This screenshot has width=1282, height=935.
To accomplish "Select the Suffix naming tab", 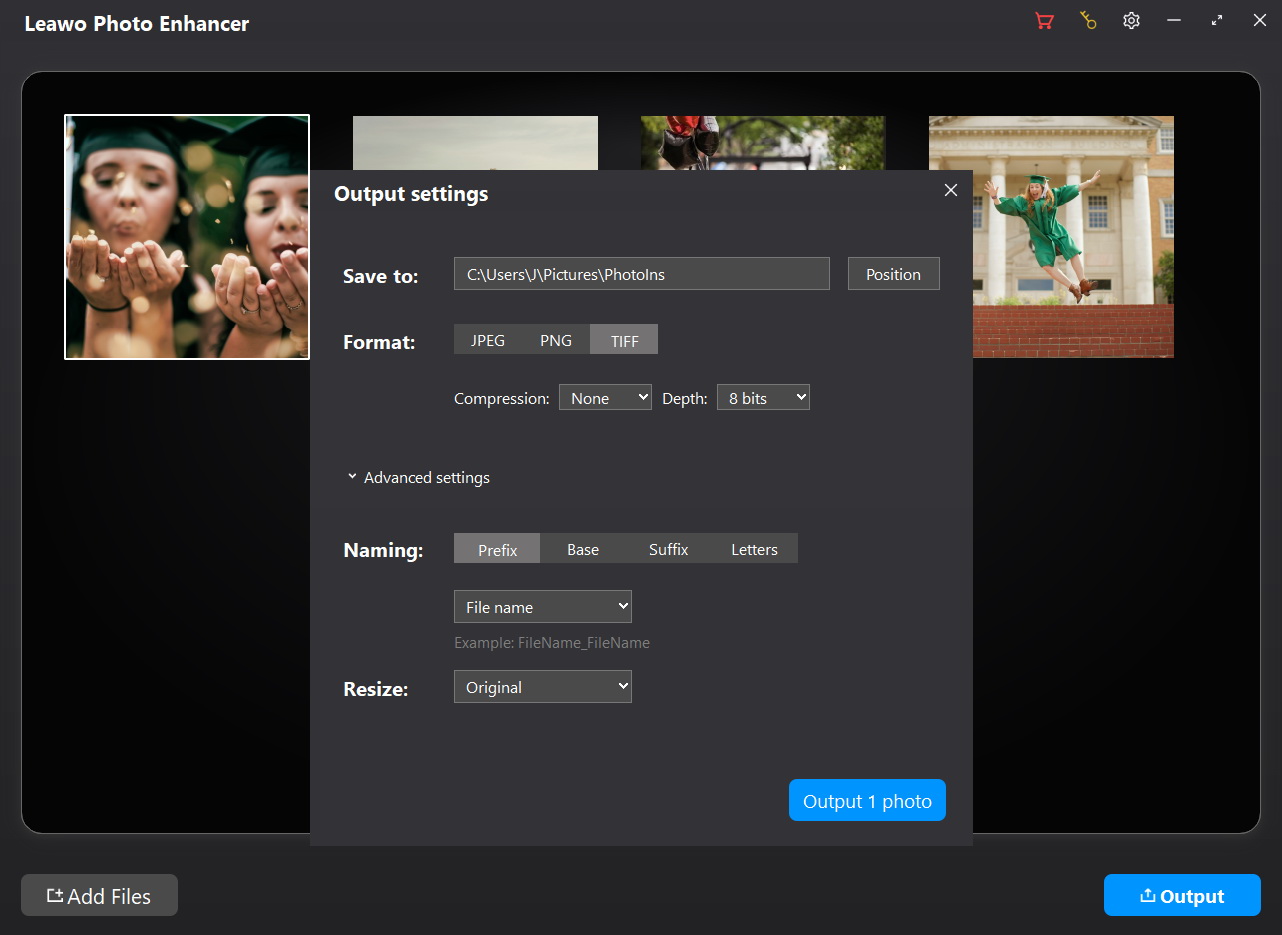I will (x=668, y=549).
